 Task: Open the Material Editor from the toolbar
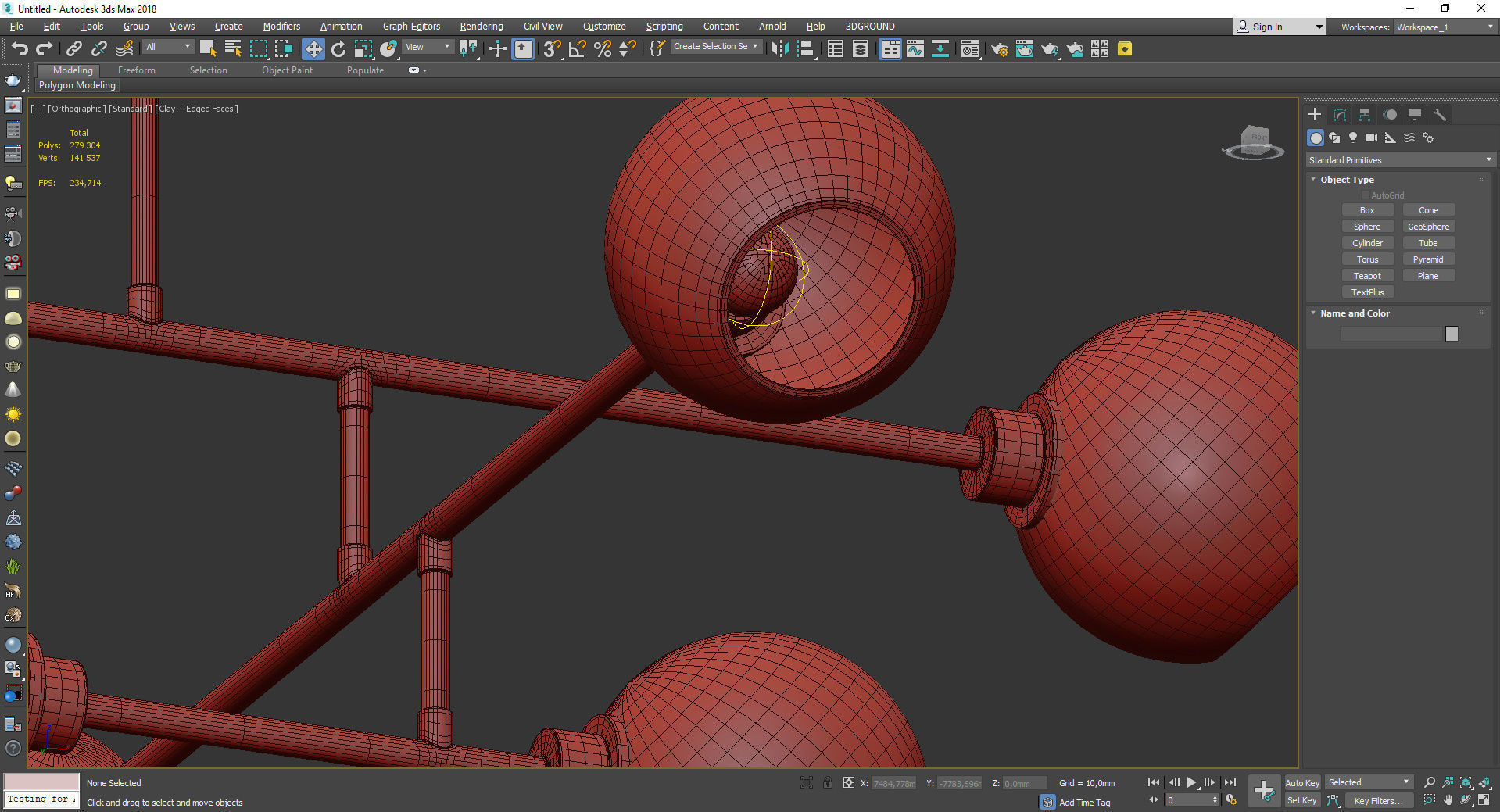[x=969, y=49]
